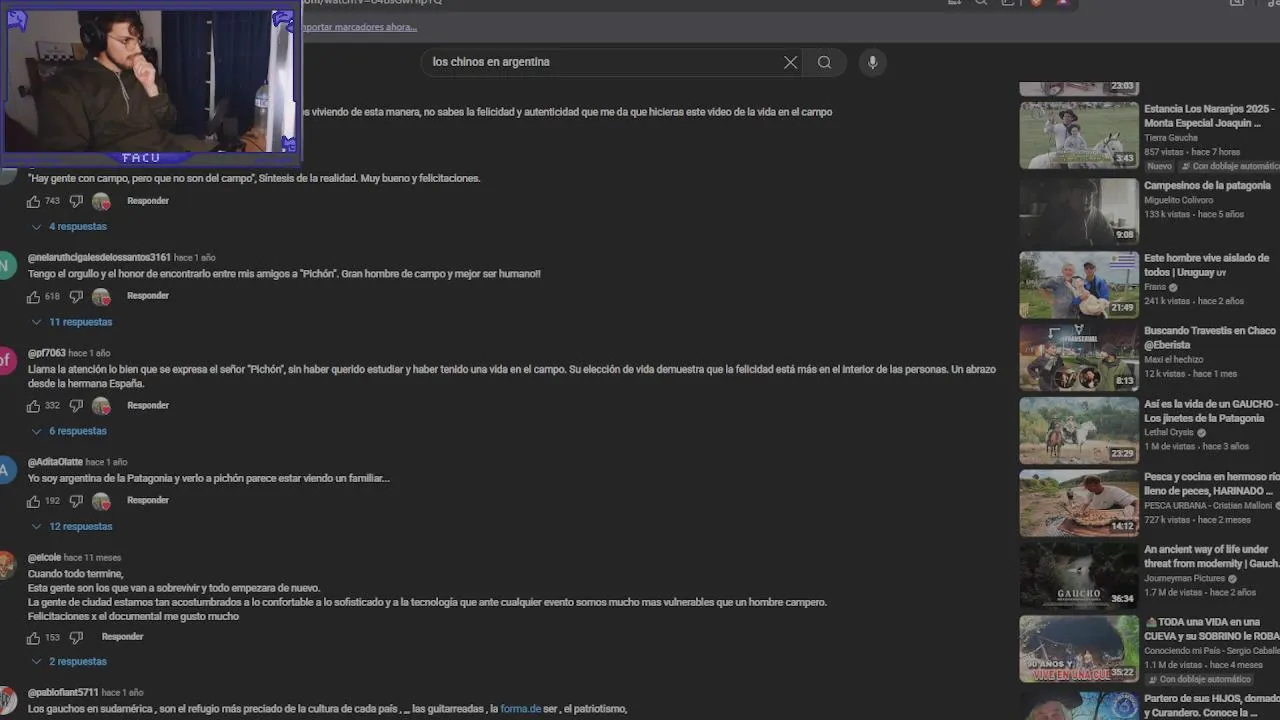Open avatar of commenter @elcole
This screenshot has height=720, width=1280.
[7, 565]
